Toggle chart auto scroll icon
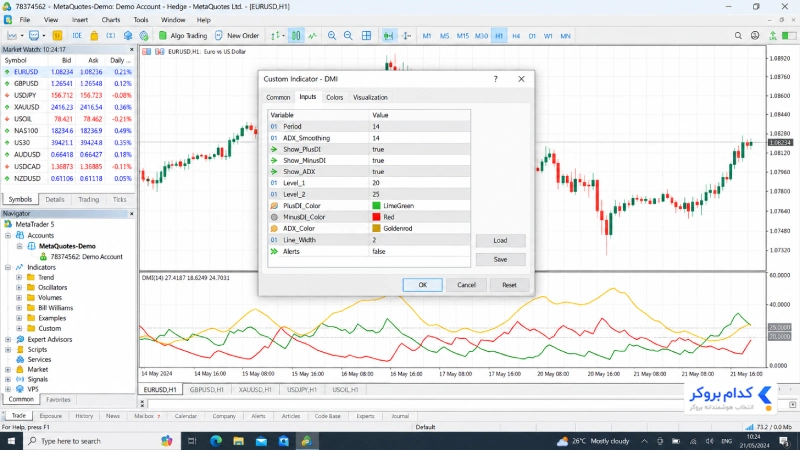The width and height of the screenshot is (800, 450). tap(388, 36)
